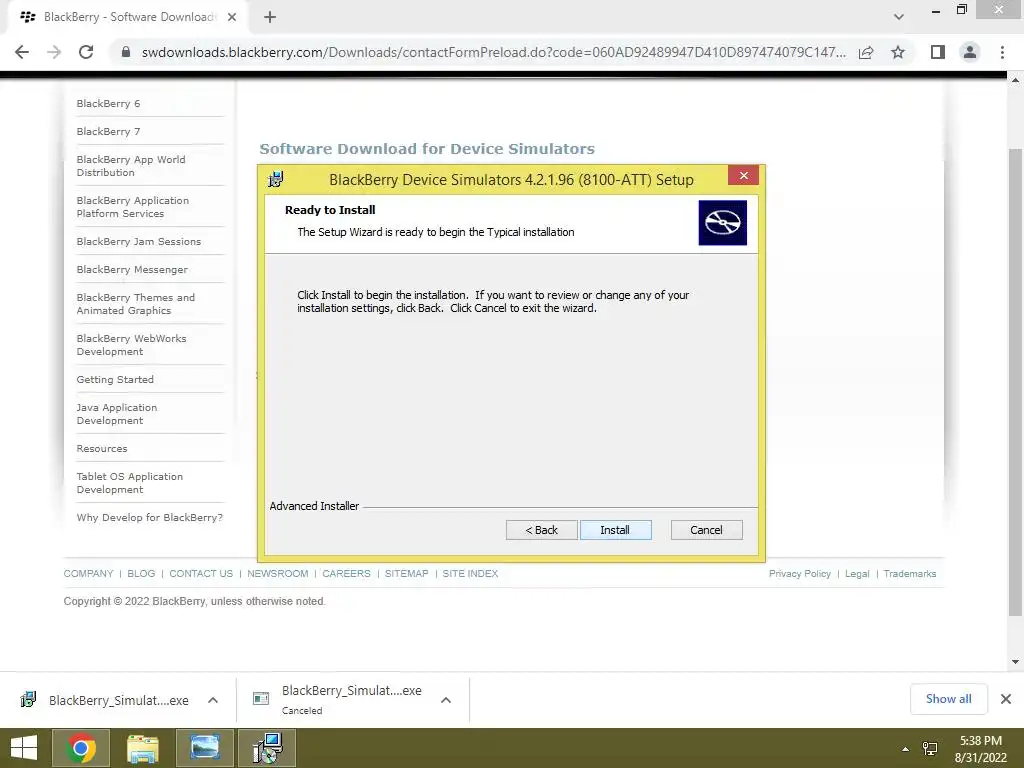The width and height of the screenshot is (1024, 768).
Task: Click installer icon on taskbar
Action: tap(266, 748)
